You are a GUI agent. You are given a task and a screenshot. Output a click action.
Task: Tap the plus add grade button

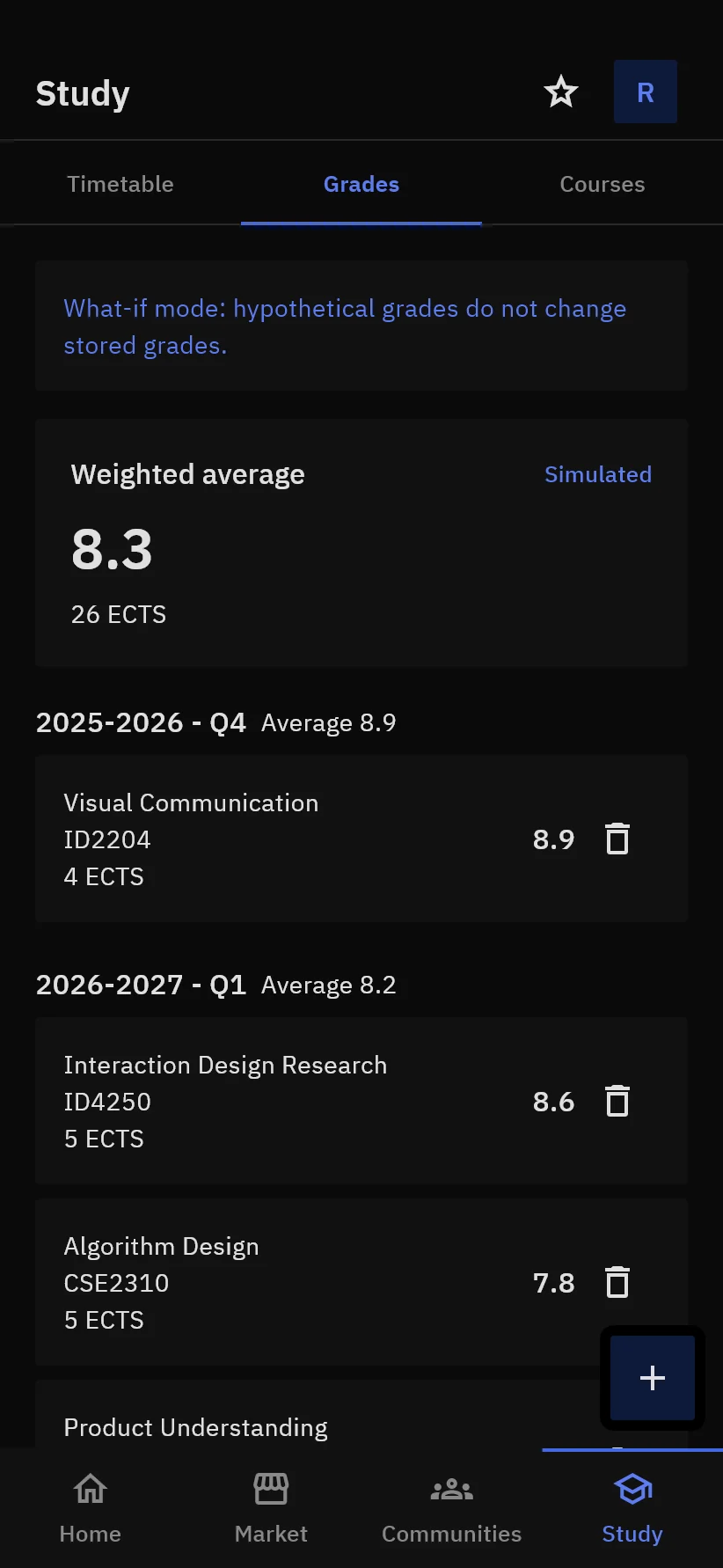point(652,1377)
